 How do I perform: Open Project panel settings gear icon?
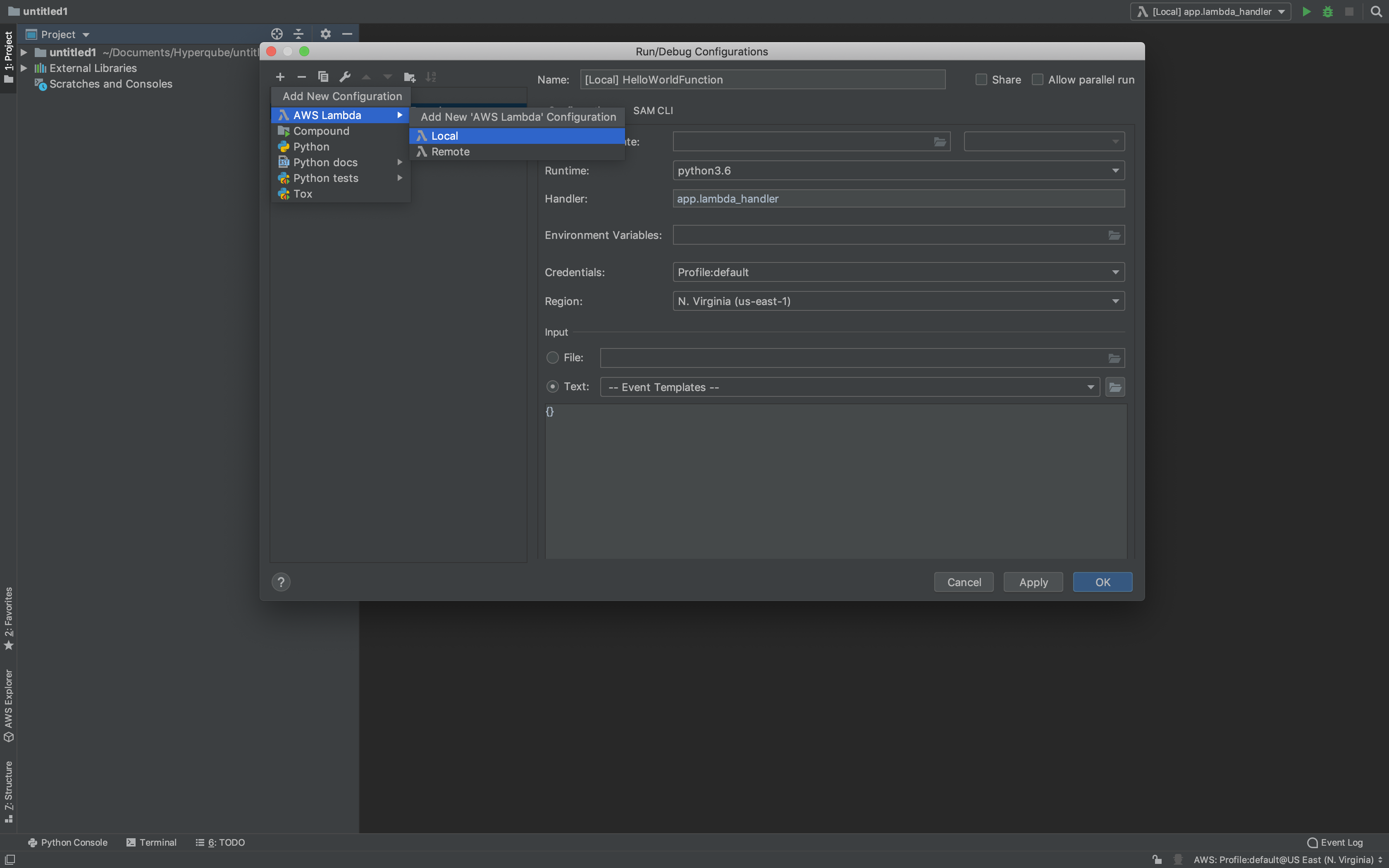click(x=325, y=34)
